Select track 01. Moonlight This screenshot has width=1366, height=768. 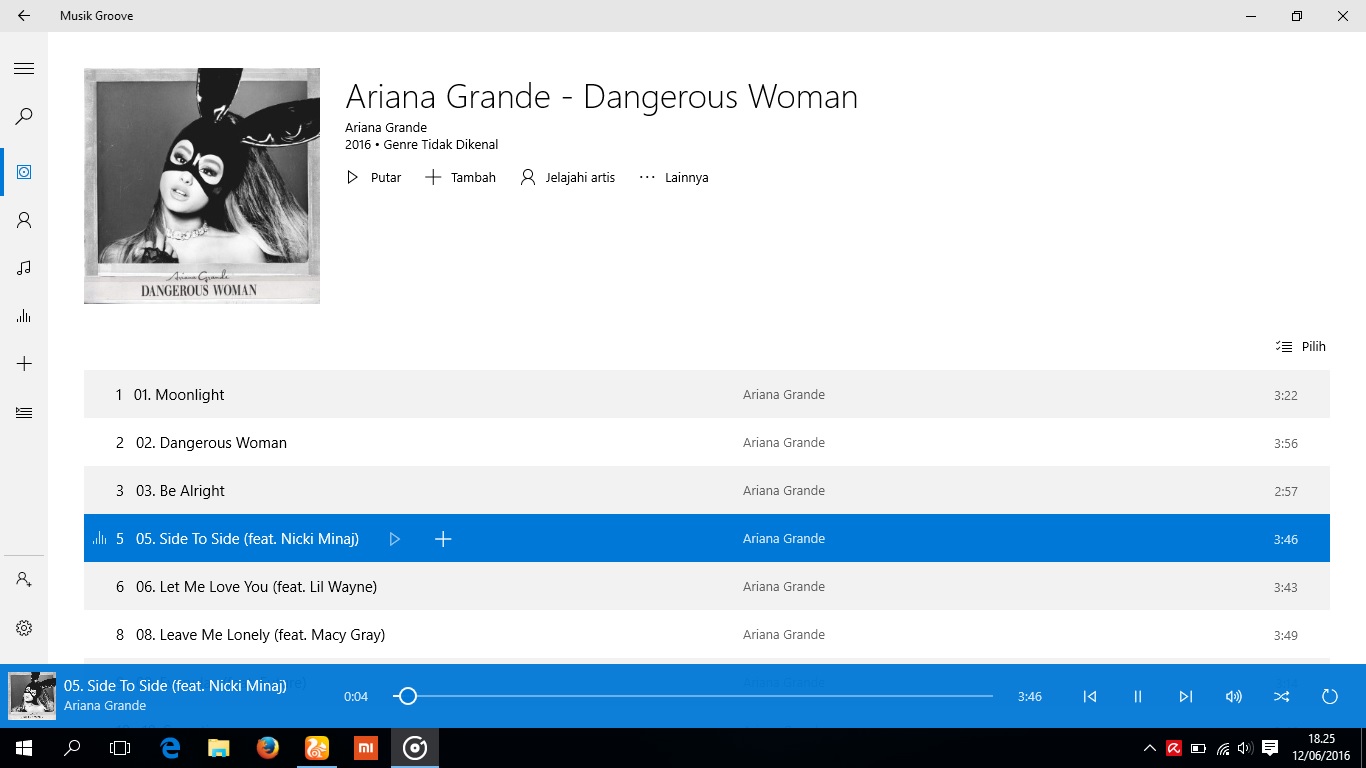[x=707, y=394]
